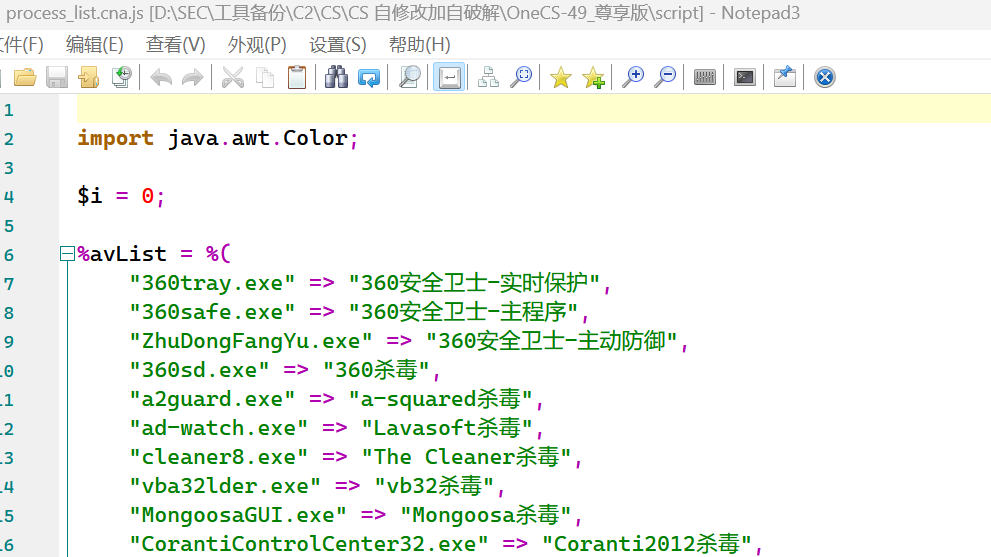Click the Open file folder icon
This screenshot has height=557, width=991.
point(25,77)
